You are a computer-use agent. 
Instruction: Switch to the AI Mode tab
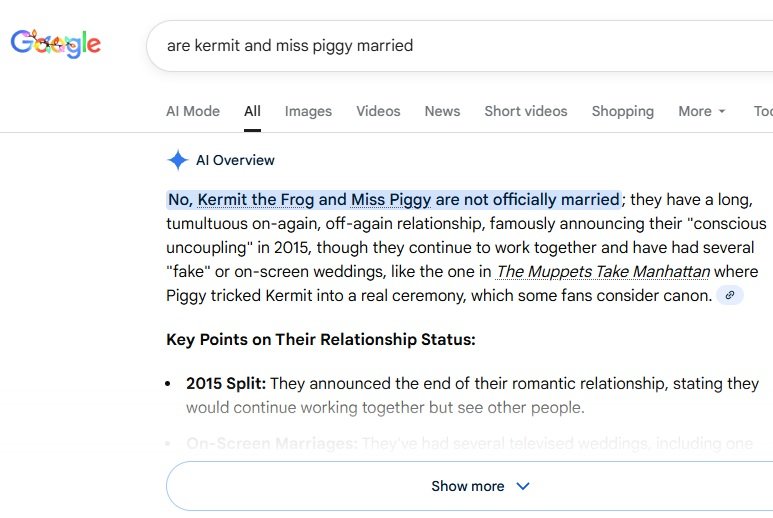click(x=192, y=111)
